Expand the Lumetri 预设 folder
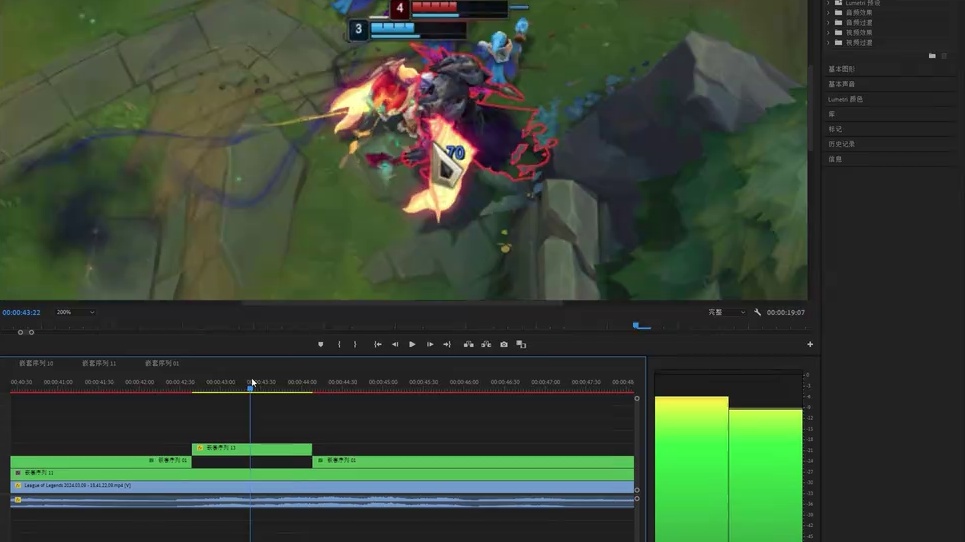Image resolution: width=965 pixels, height=542 pixels. (x=828, y=3)
